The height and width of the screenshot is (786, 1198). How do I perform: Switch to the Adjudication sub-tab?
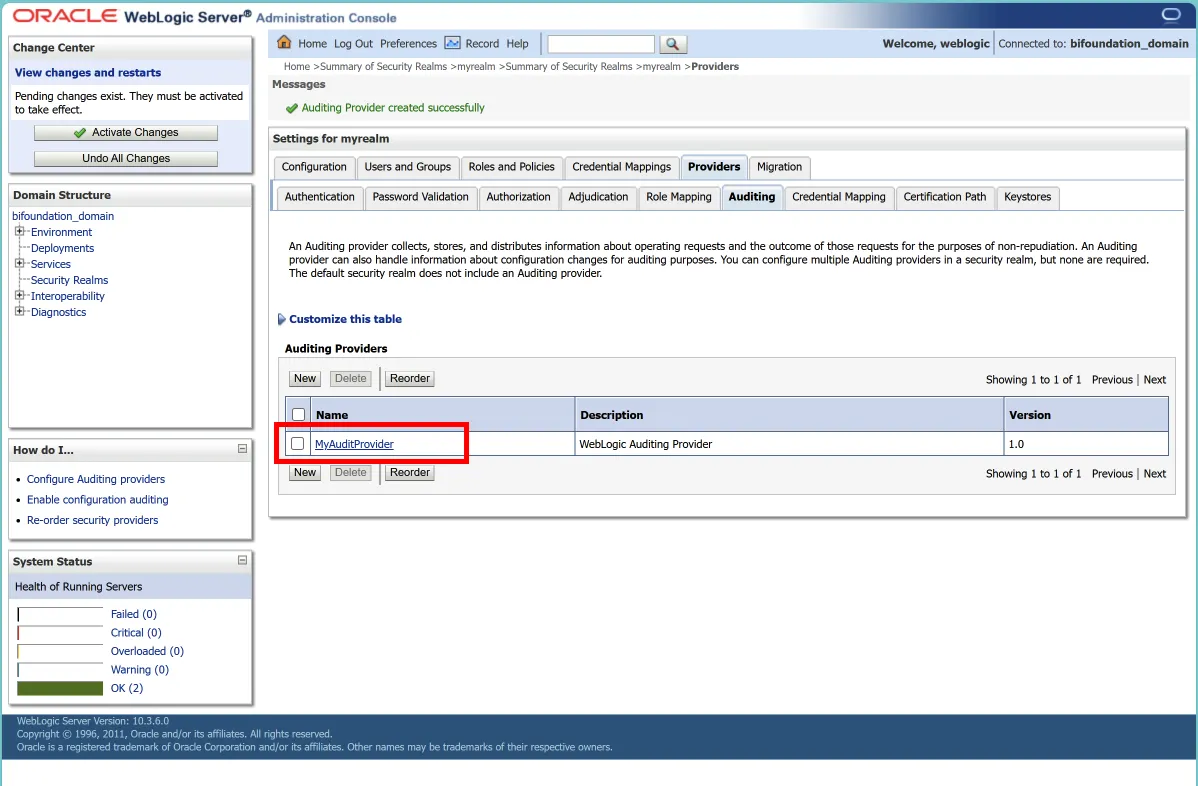[x=598, y=197]
